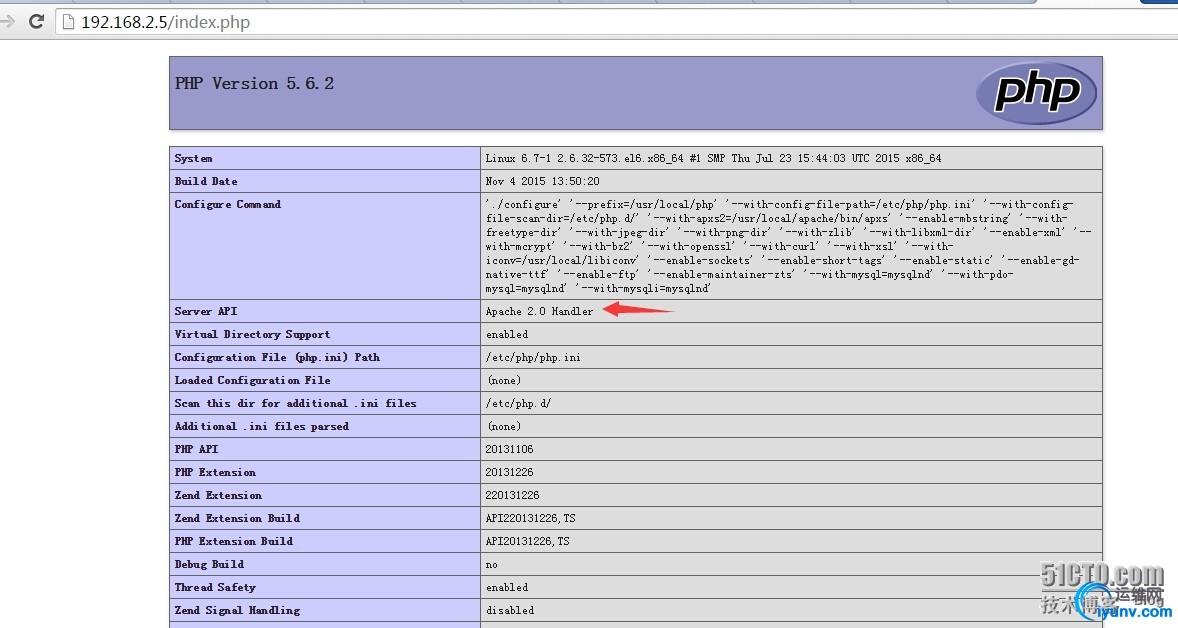
Task: Click the 'Thread Safety' label
Action: coord(215,587)
